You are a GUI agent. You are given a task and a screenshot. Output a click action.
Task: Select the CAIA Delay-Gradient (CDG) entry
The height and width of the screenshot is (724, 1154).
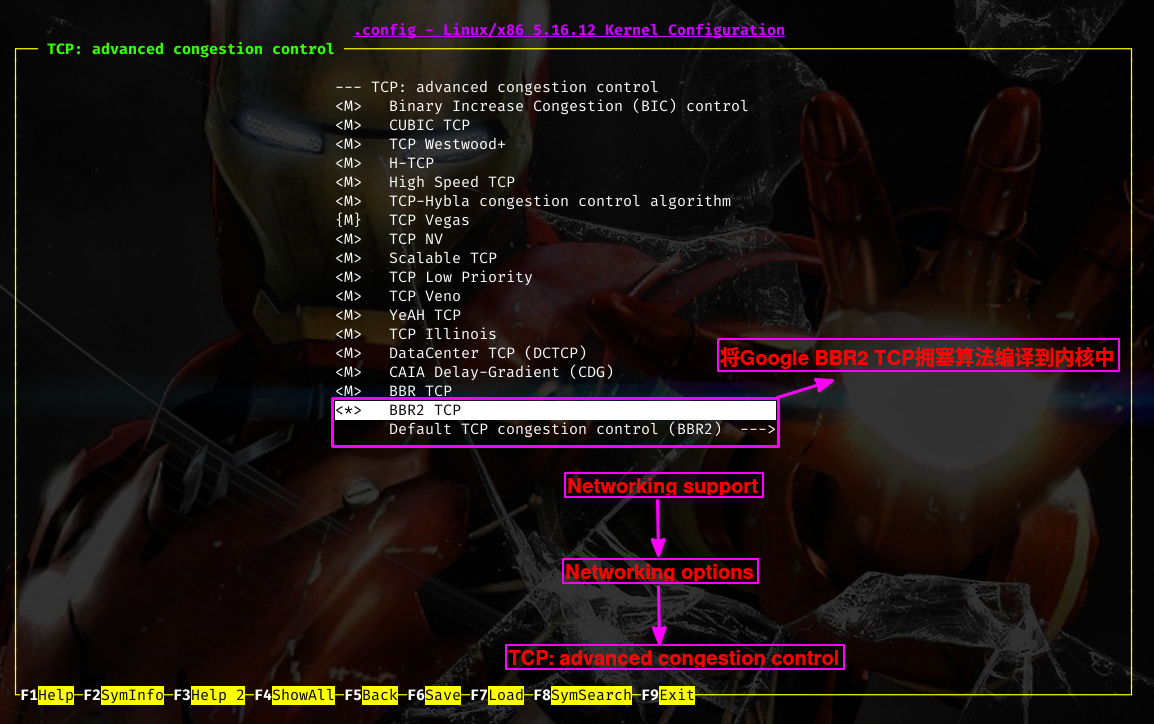[501, 372]
